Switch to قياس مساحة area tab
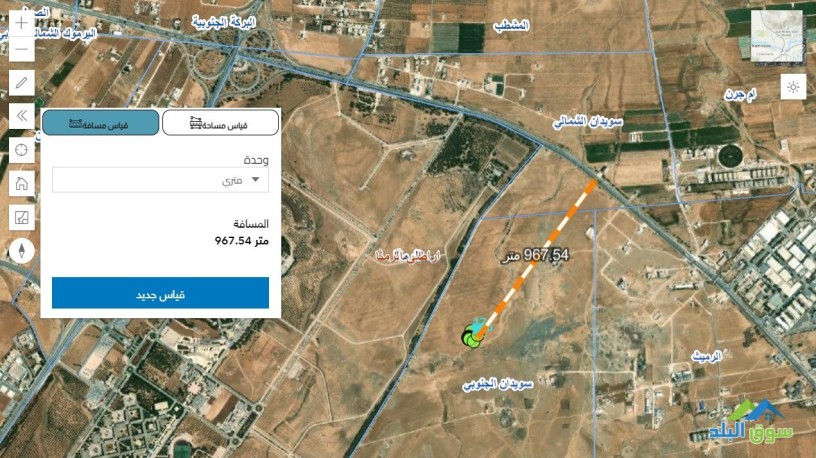The width and height of the screenshot is (816, 458). coord(220,123)
